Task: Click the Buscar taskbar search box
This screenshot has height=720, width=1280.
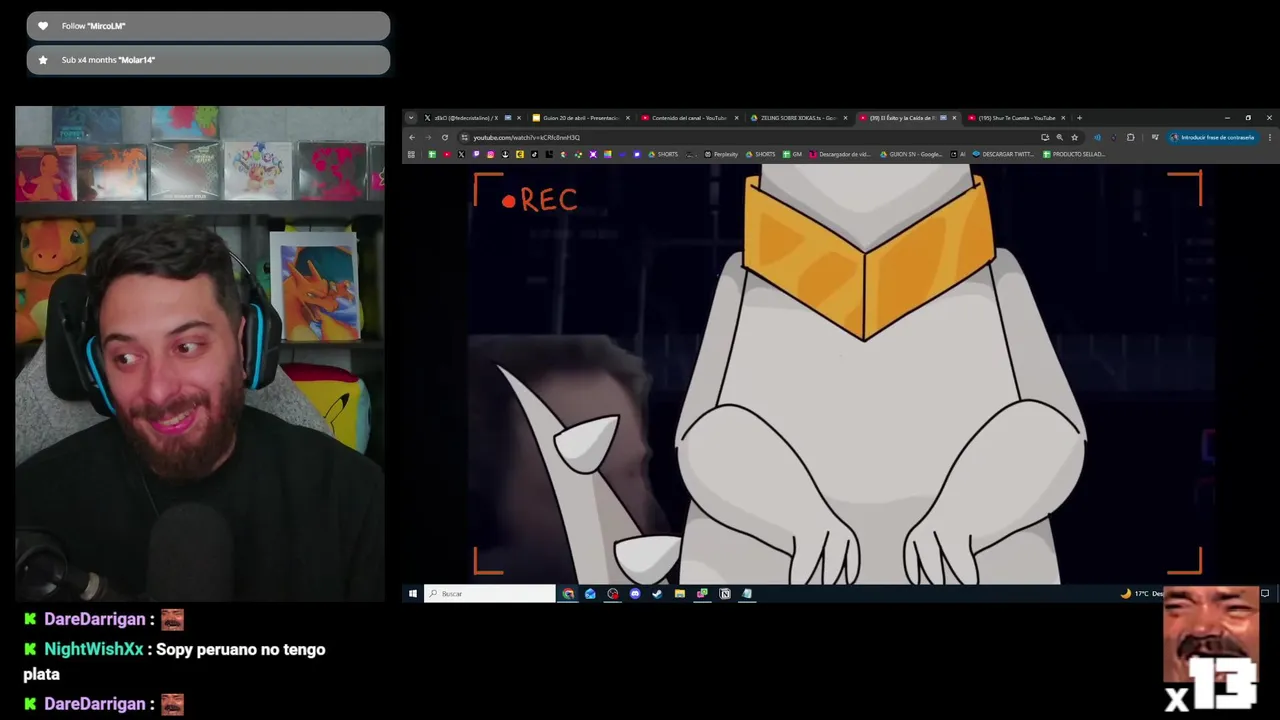Action: click(489, 594)
